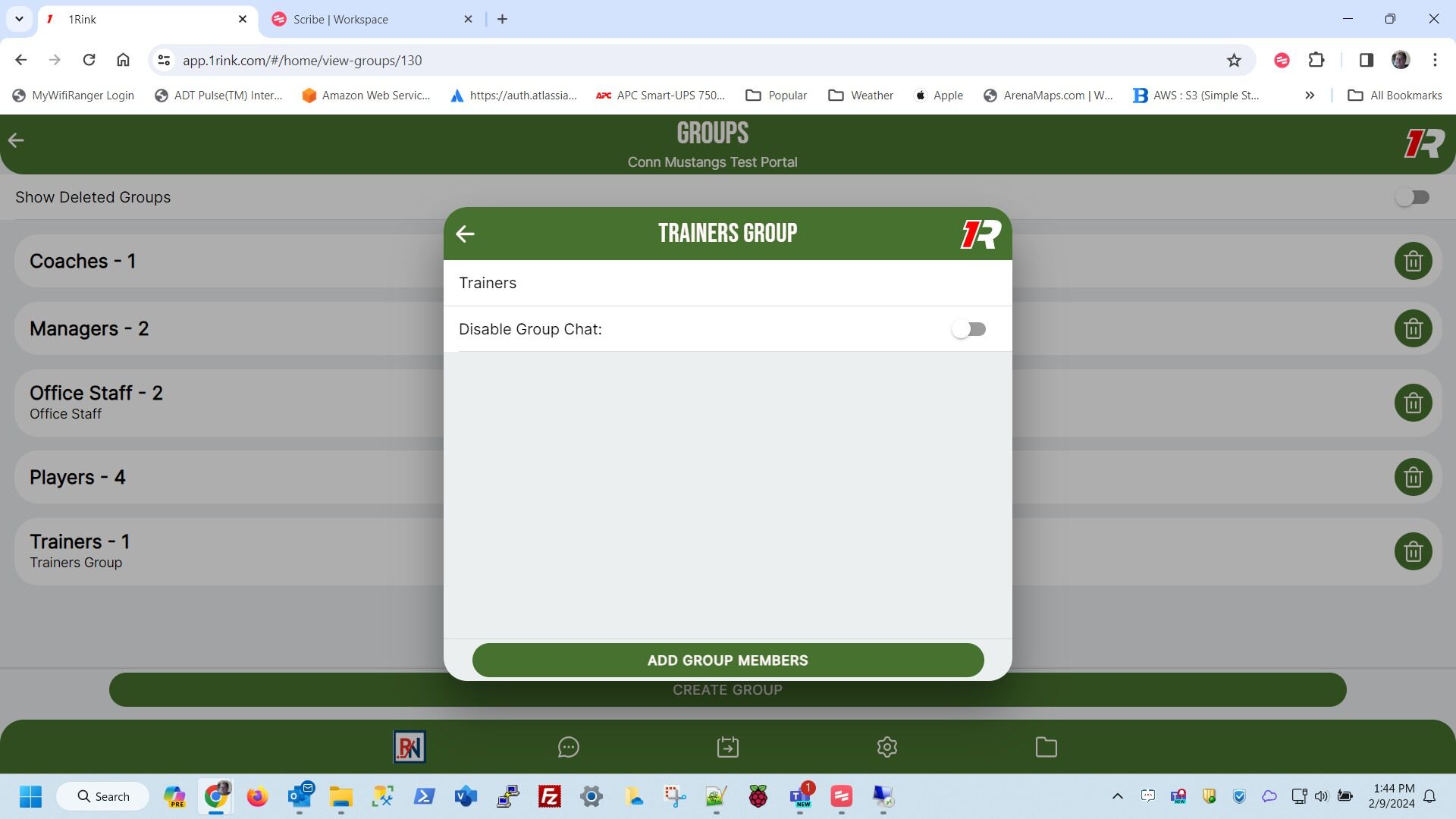Click the Add Group Members button

tap(727, 661)
